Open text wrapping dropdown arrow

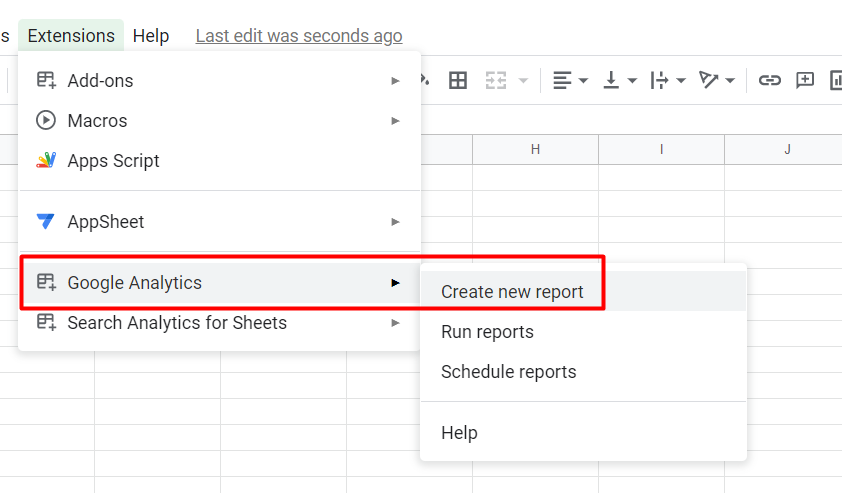pyautogui.click(x=681, y=81)
